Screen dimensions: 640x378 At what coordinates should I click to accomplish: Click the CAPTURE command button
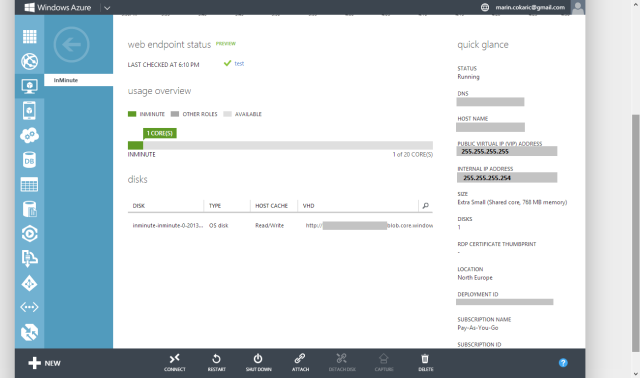click(384, 362)
